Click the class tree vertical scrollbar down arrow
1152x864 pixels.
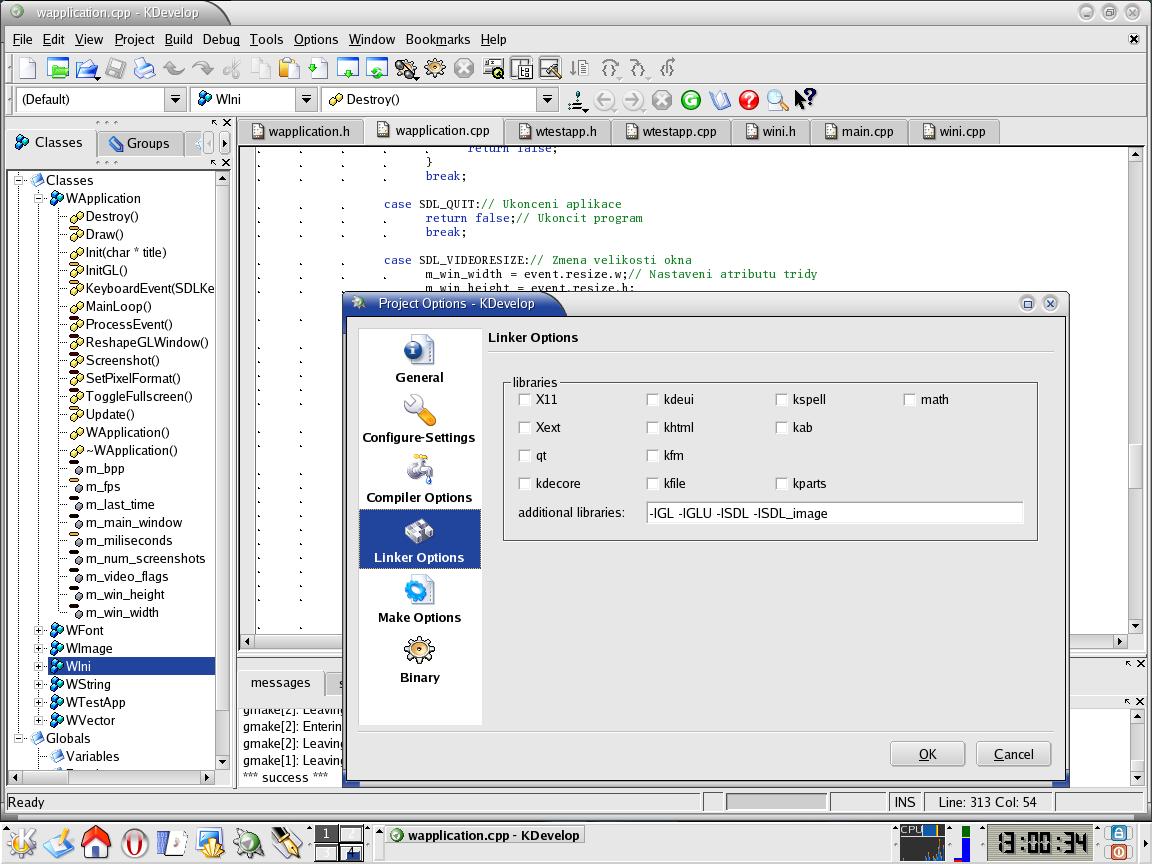pos(223,763)
